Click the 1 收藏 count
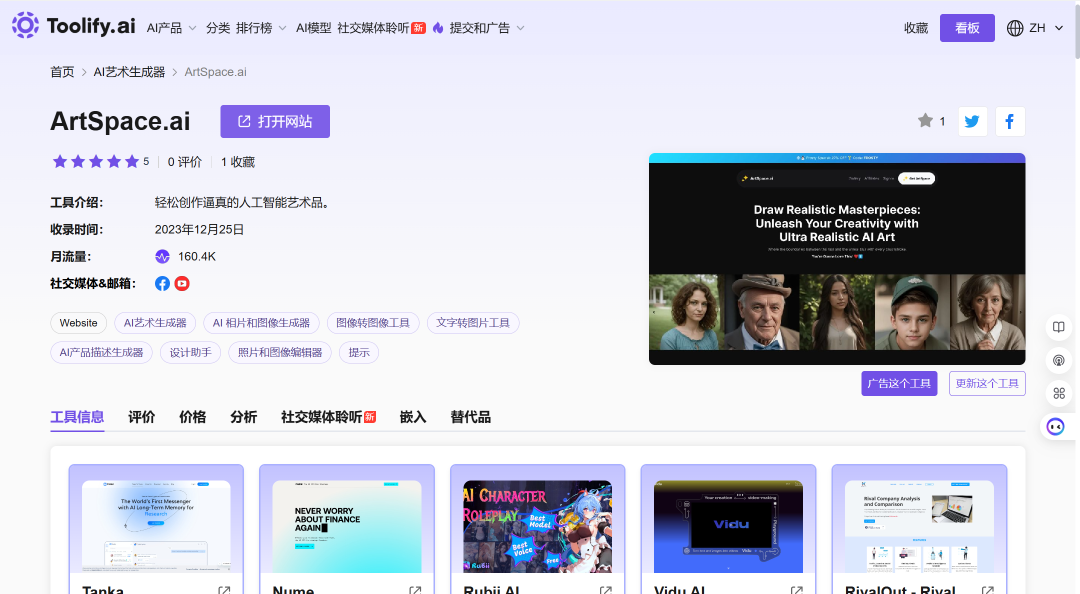Viewport: 1080px width, 594px height. pyautogui.click(x=238, y=162)
